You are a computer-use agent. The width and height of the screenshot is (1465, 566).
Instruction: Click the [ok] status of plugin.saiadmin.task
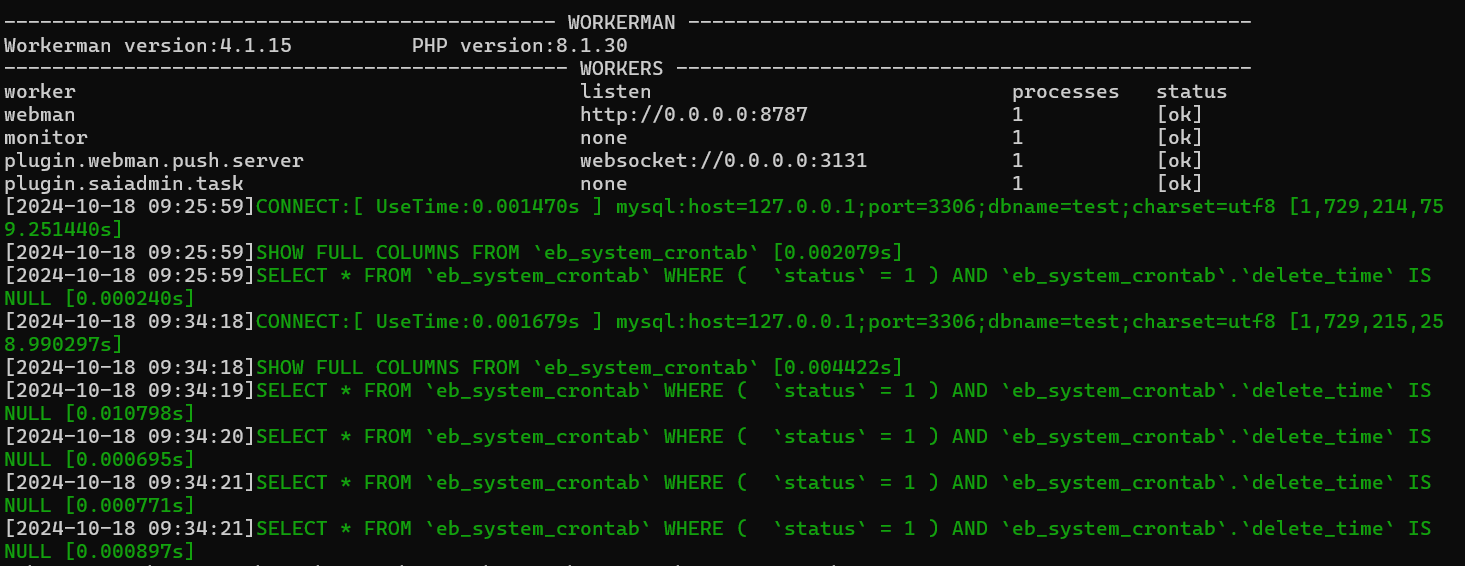coord(1180,183)
